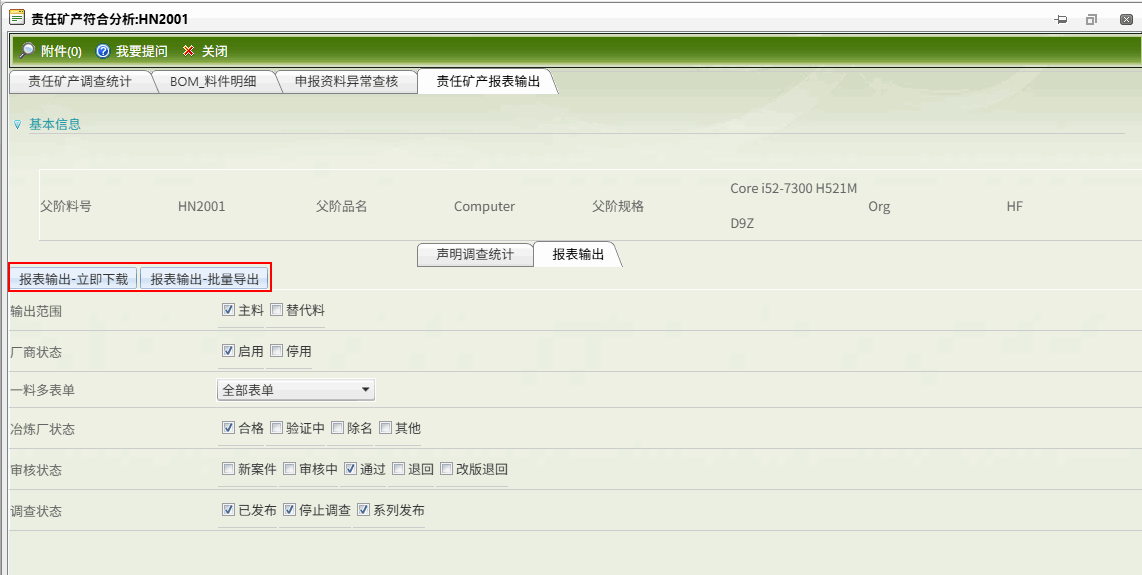Click the red X close icon in toolbar
Viewport: 1142px width, 575px height.
click(x=188, y=51)
